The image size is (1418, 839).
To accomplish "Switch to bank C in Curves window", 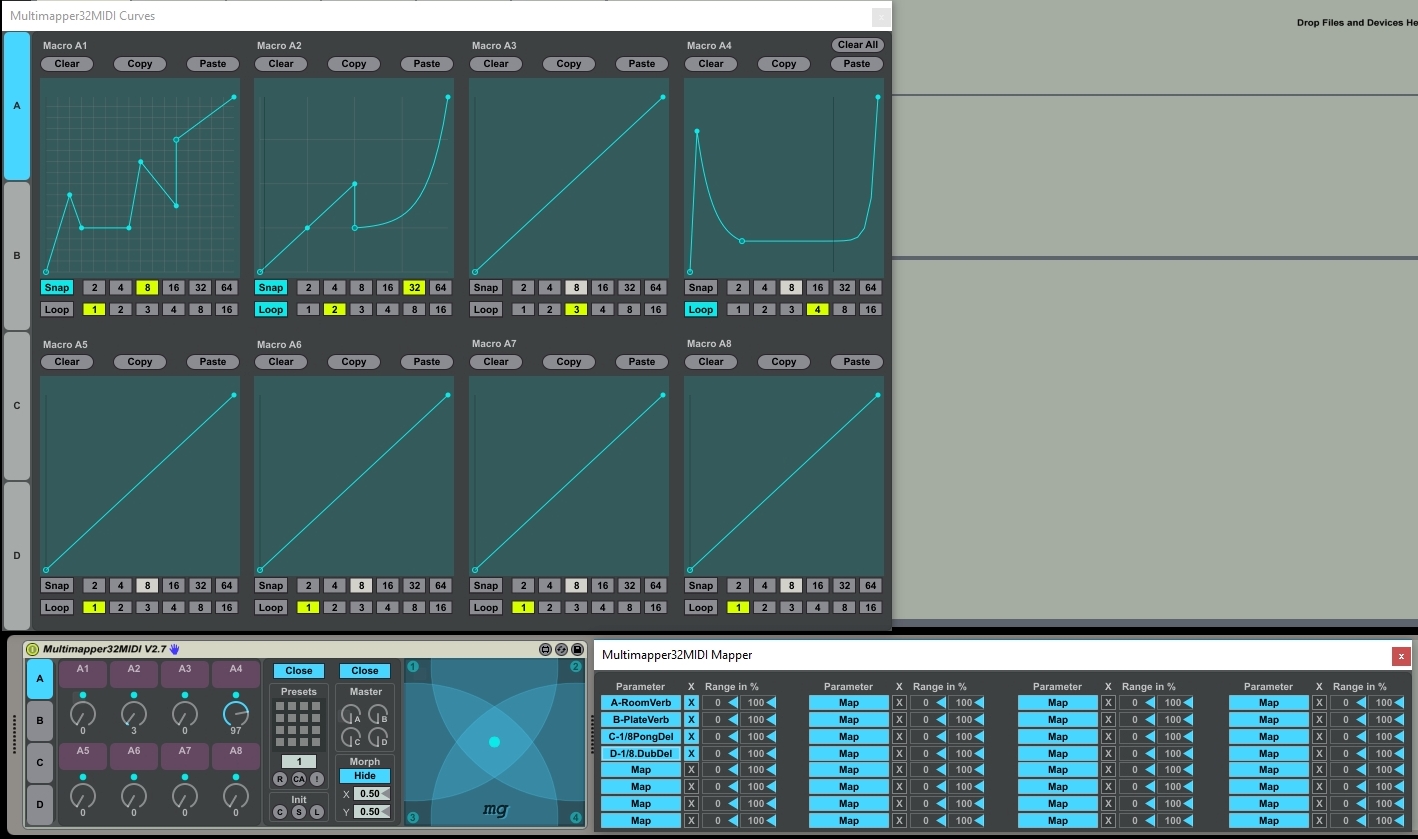I will click(x=17, y=406).
